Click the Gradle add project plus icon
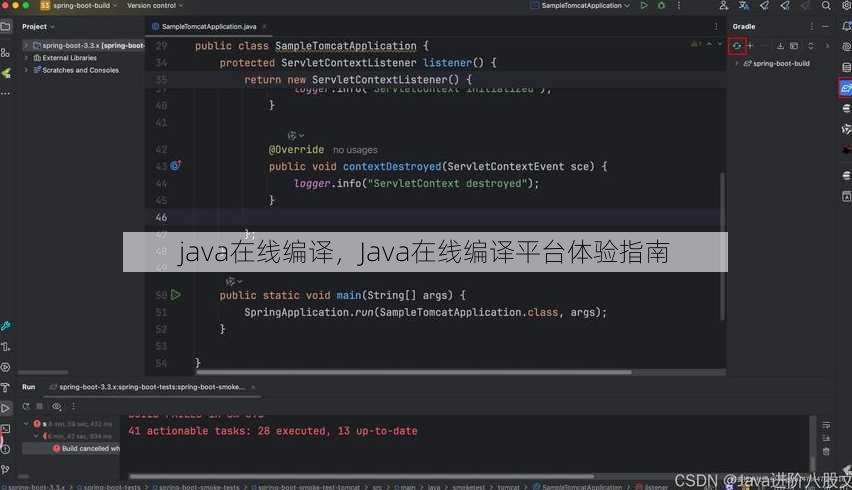This screenshot has width=852, height=490. click(750, 46)
